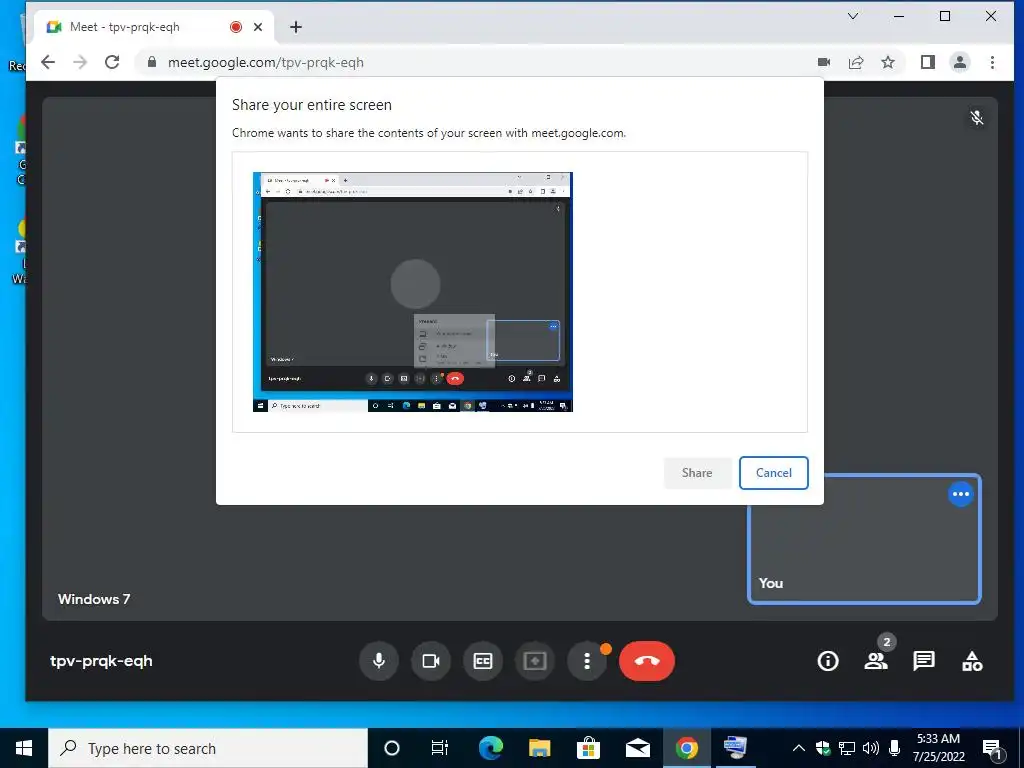Open Task View on the taskbar
Viewport: 1024px width, 768px height.
[x=440, y=748]
